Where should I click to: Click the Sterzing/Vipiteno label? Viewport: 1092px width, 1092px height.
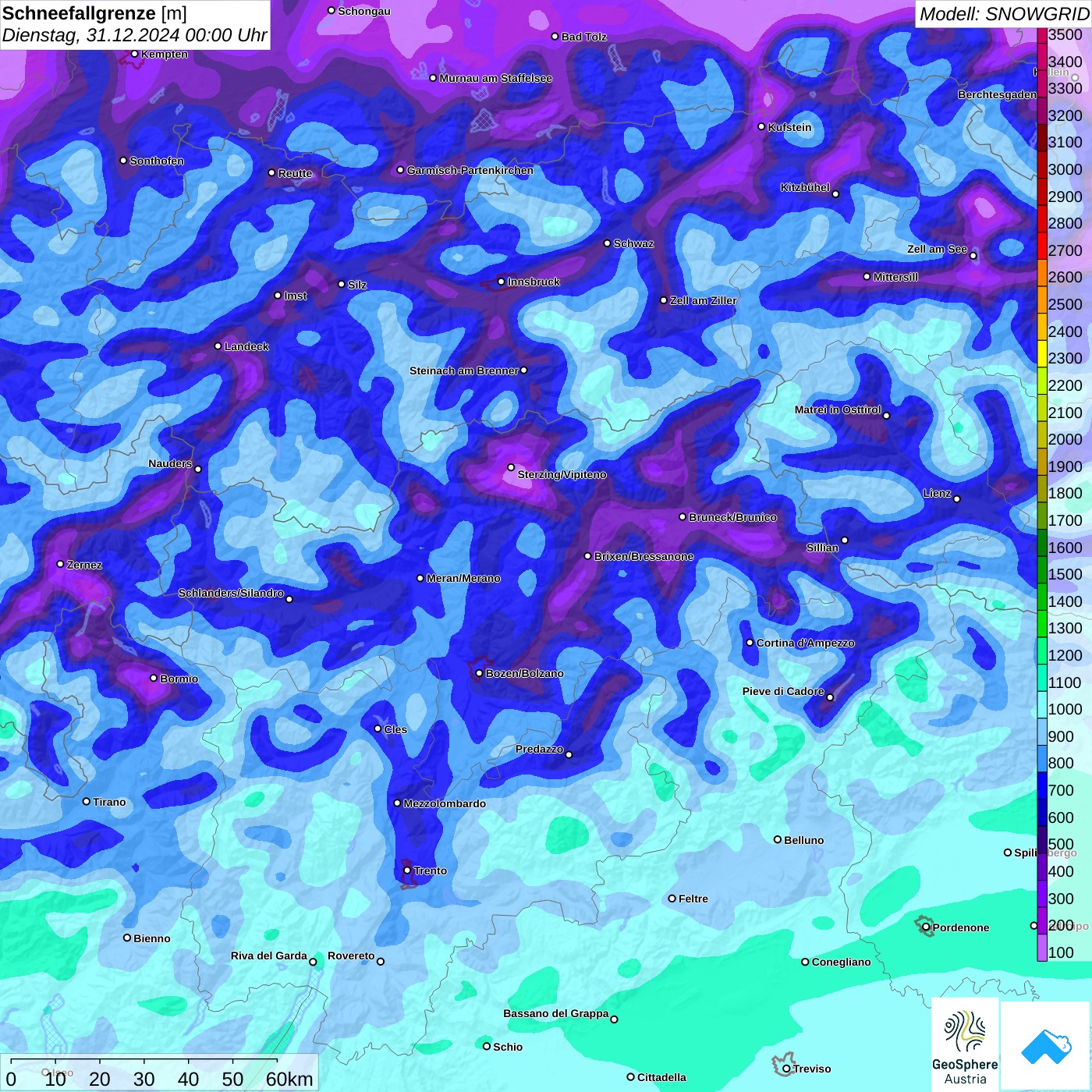562,474
